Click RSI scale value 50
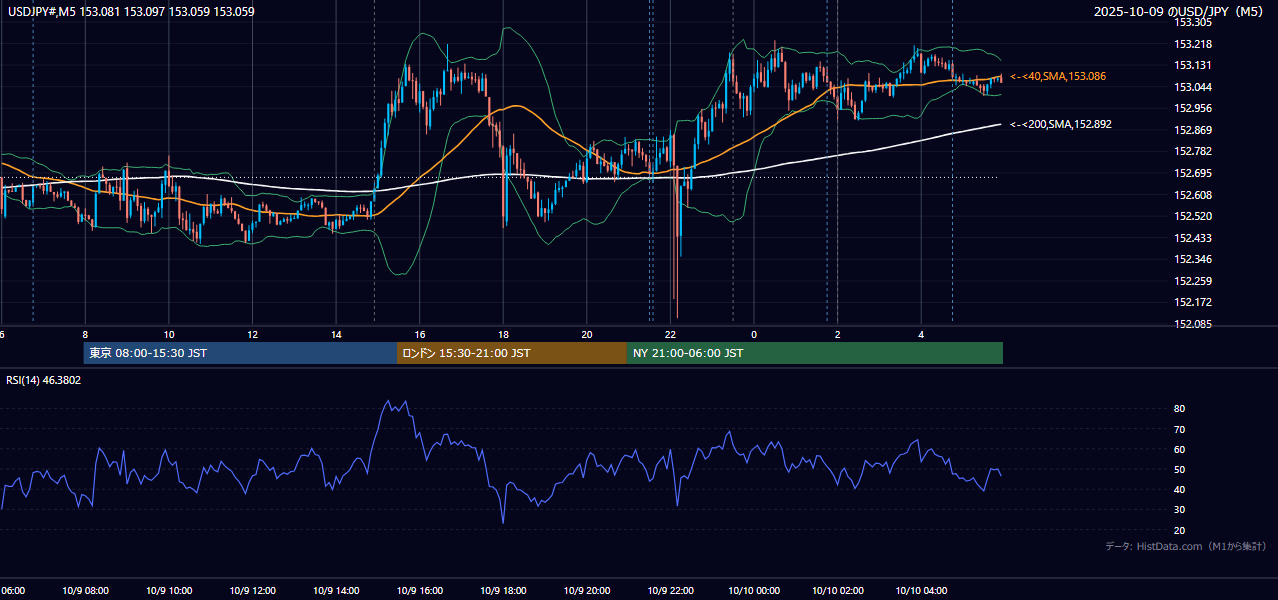This screenshot has height=600, width=1278. pos(1179,469)
